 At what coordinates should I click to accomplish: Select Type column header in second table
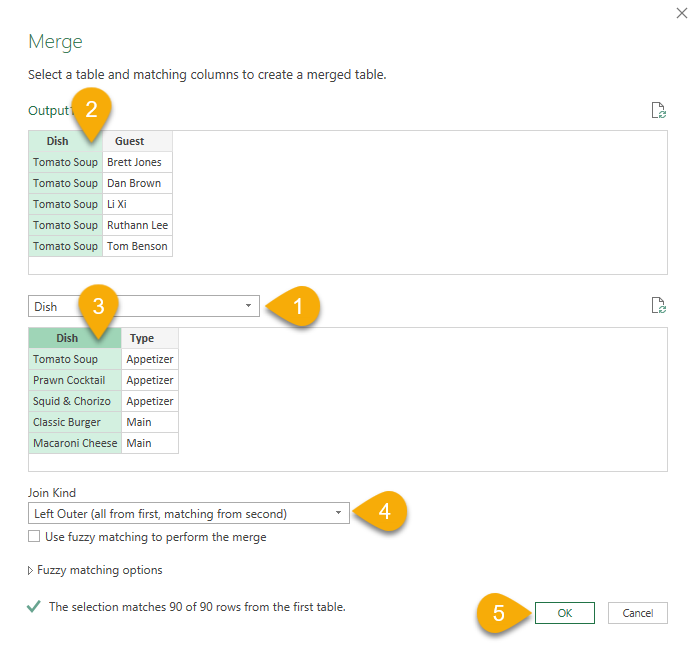pos(142,338)
